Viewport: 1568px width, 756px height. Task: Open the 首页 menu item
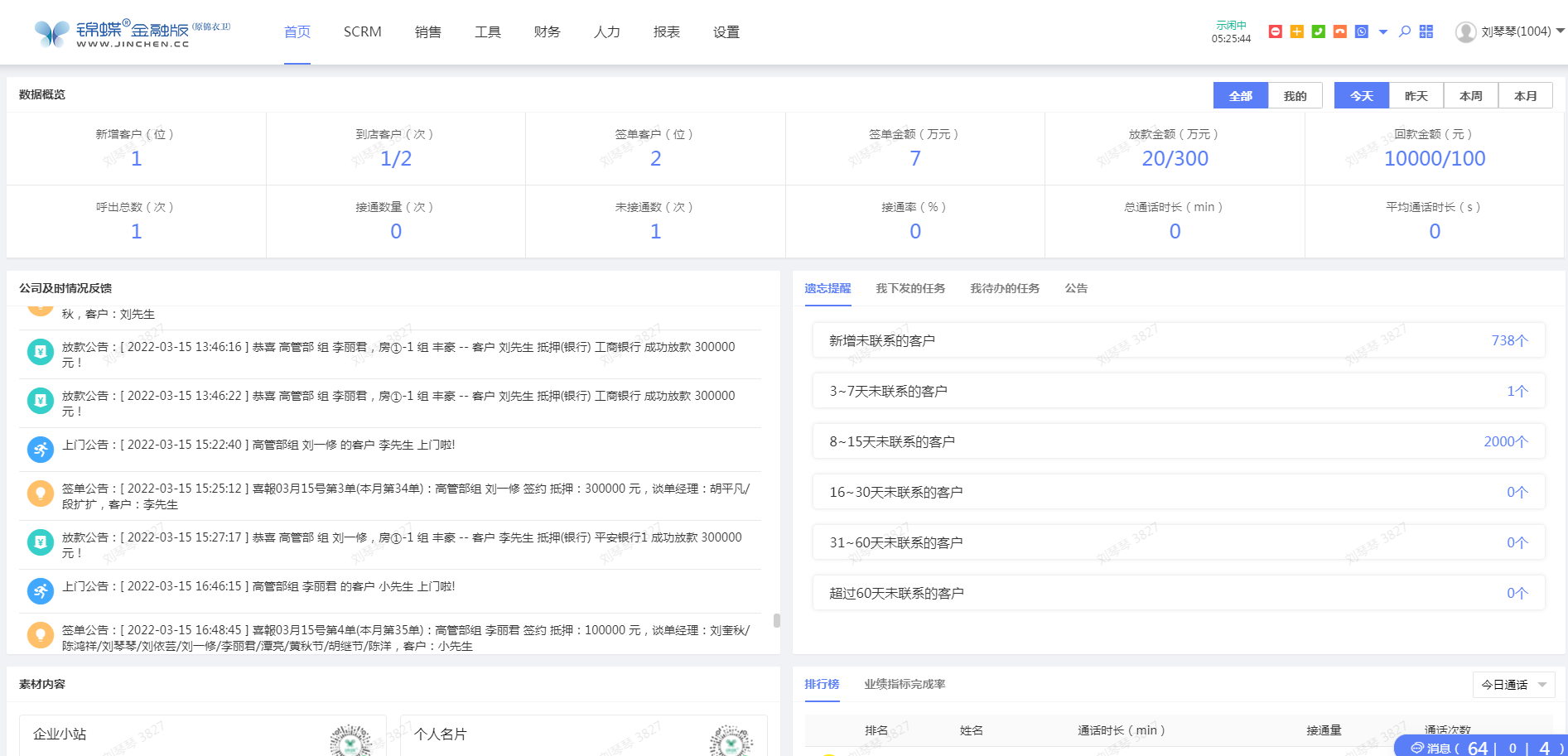297,31
